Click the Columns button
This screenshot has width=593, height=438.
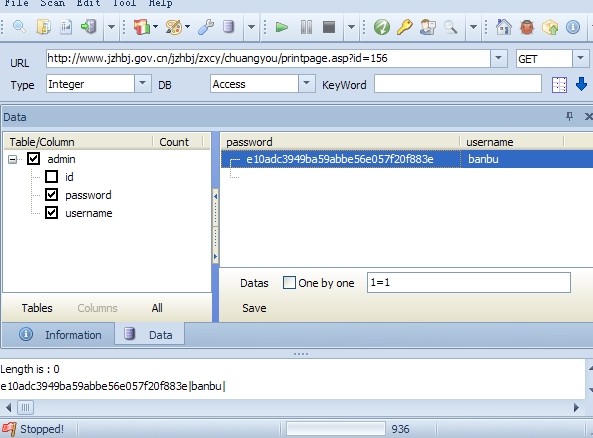97,308
